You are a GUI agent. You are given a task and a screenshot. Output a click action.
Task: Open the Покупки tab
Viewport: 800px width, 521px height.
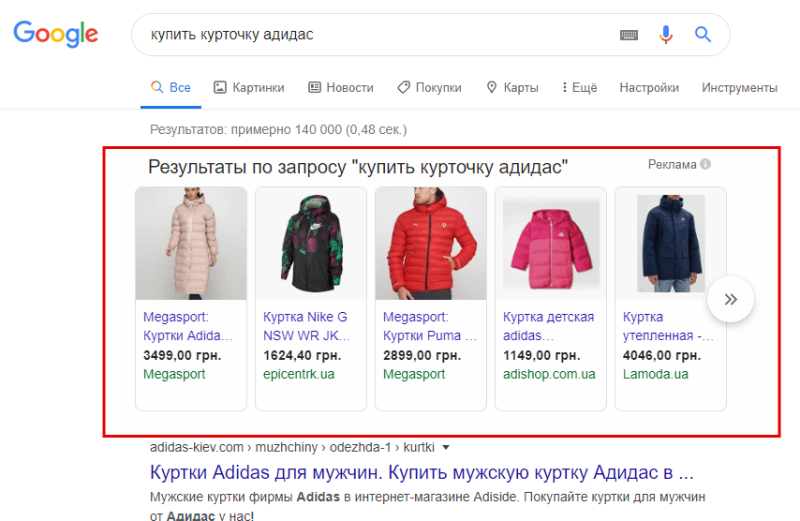(430, 88)
